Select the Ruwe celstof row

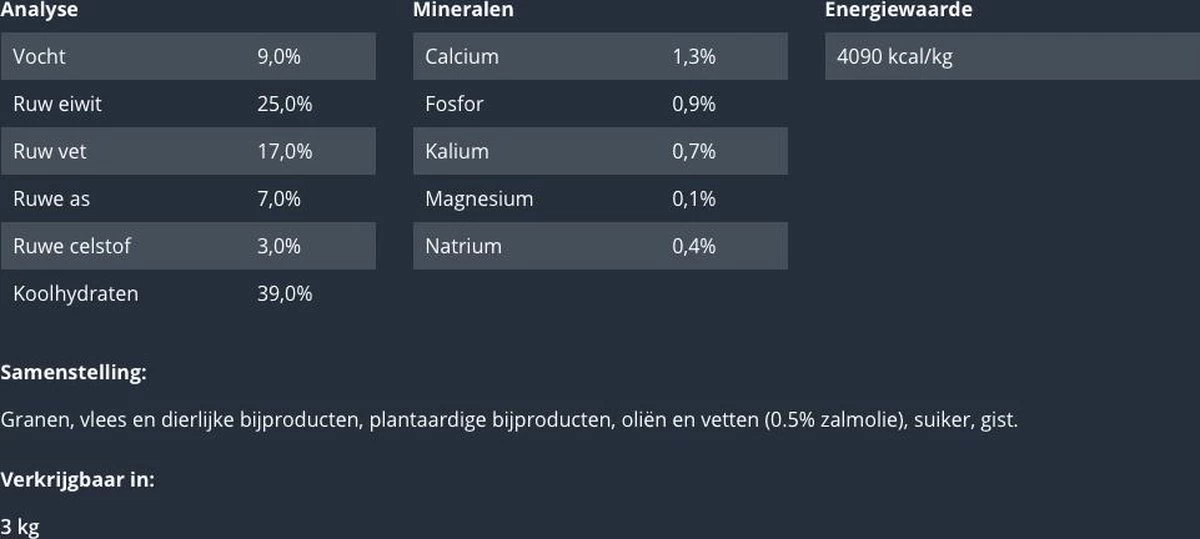pyautogui.click(x=188, y=246)
